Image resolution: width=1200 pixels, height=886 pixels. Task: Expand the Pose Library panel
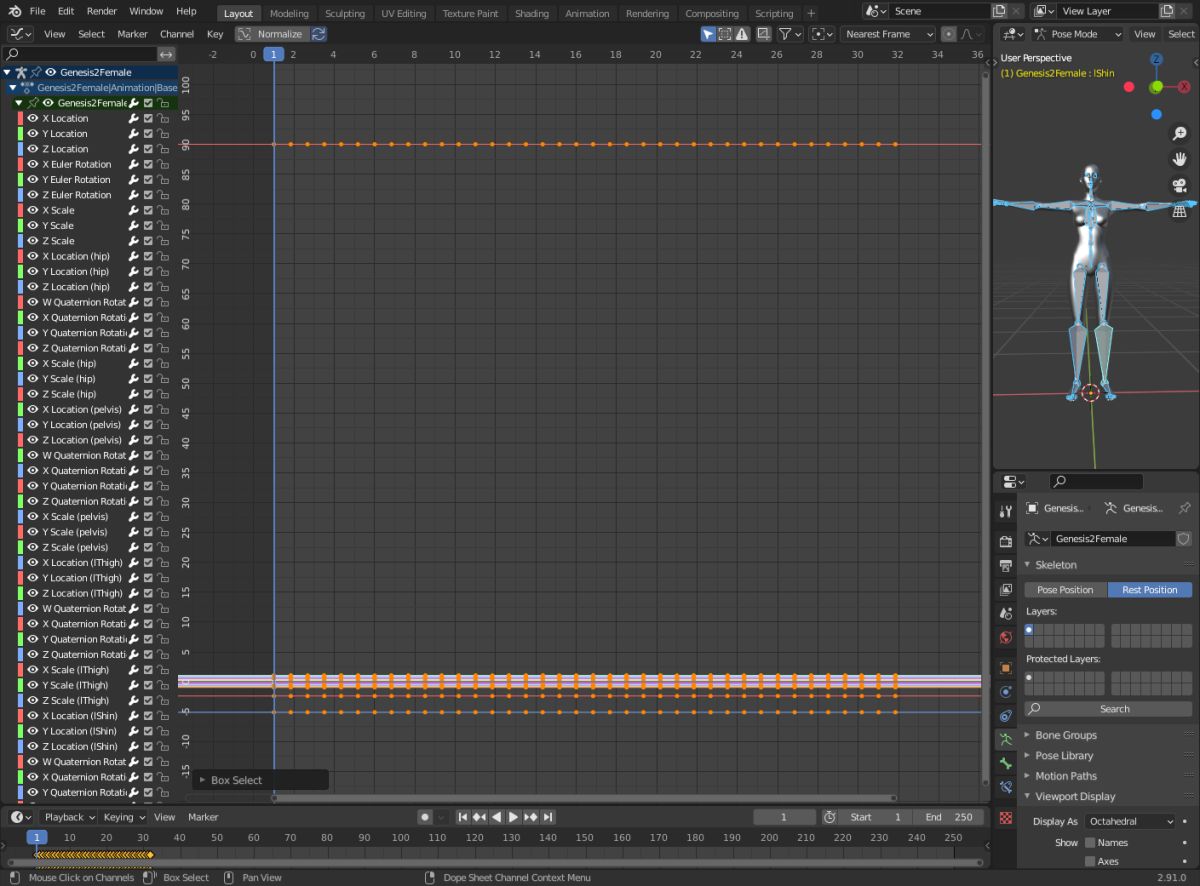[1027, 756]
